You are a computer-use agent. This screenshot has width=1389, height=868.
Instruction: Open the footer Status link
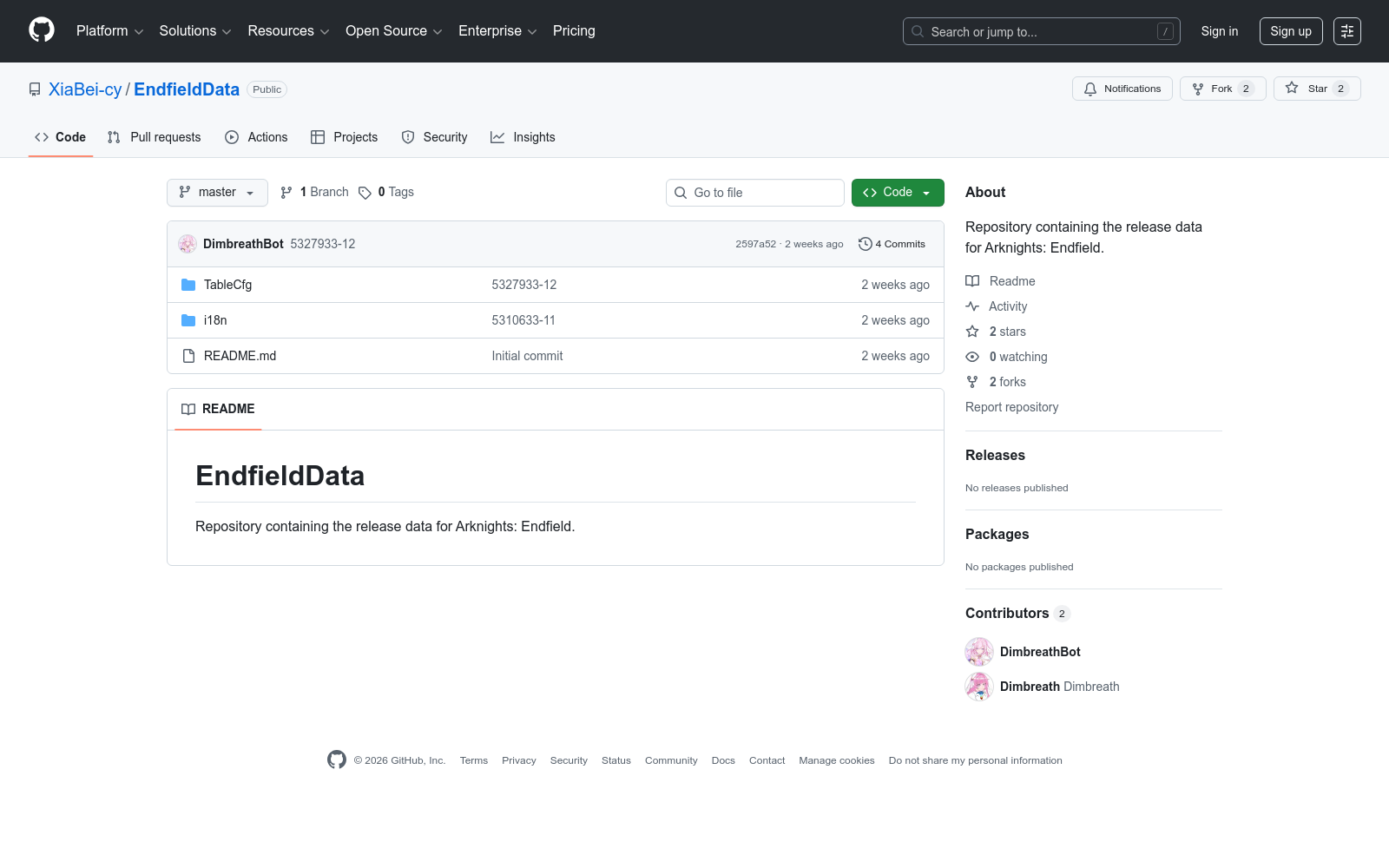(x=616, y=760)
